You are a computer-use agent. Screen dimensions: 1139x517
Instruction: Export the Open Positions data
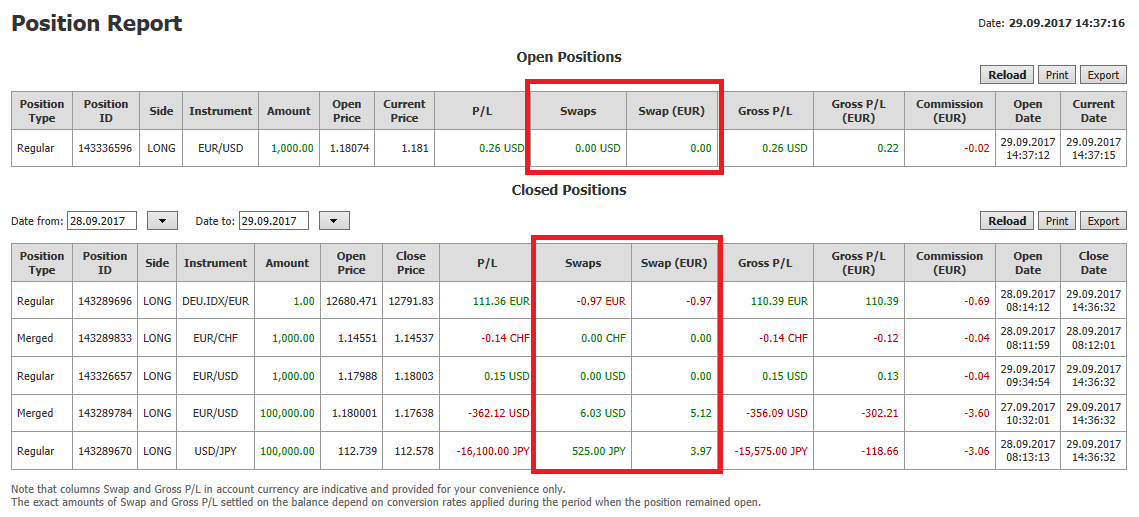pyautogui.click(x=1103, y=75)
